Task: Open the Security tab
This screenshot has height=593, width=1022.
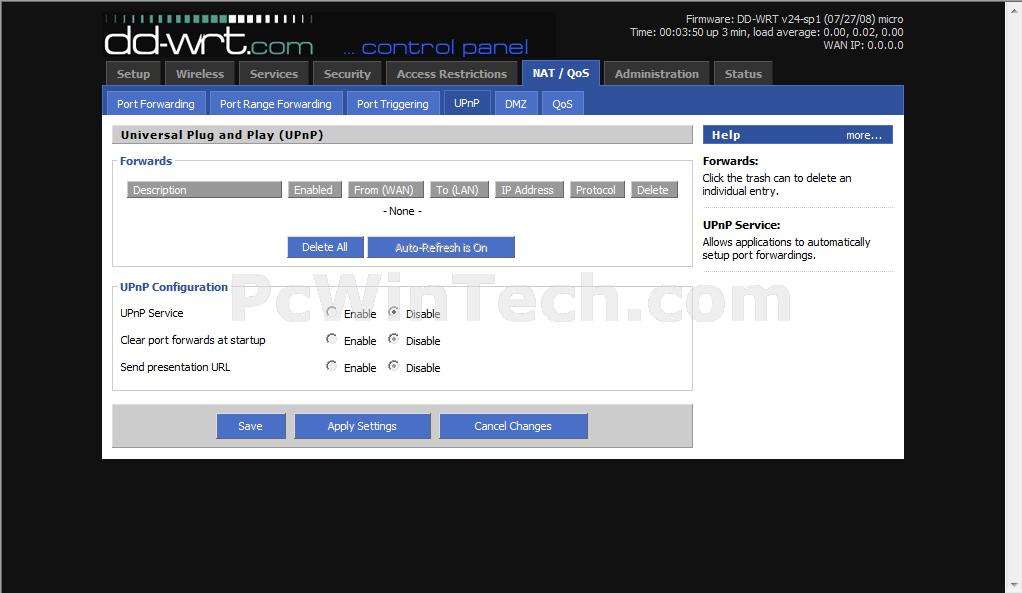Action: [347, 74]
